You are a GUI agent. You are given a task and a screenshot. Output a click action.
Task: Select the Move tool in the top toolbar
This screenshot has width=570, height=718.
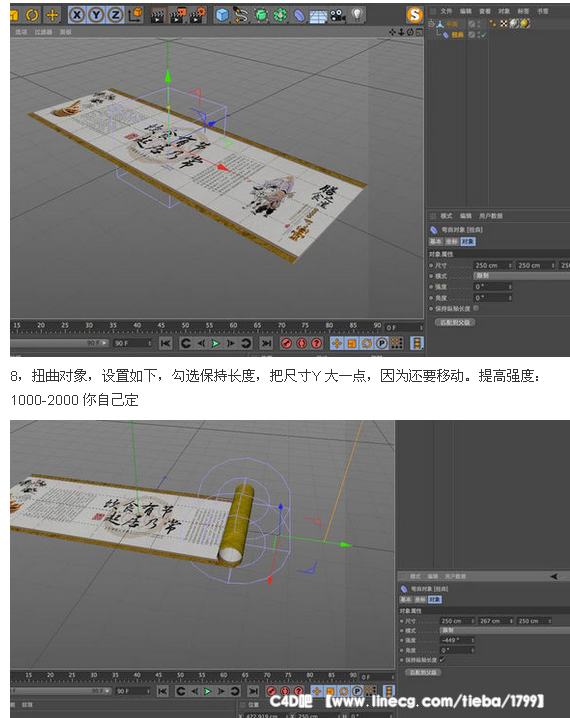pyautogui.click(x=53, y=15)
